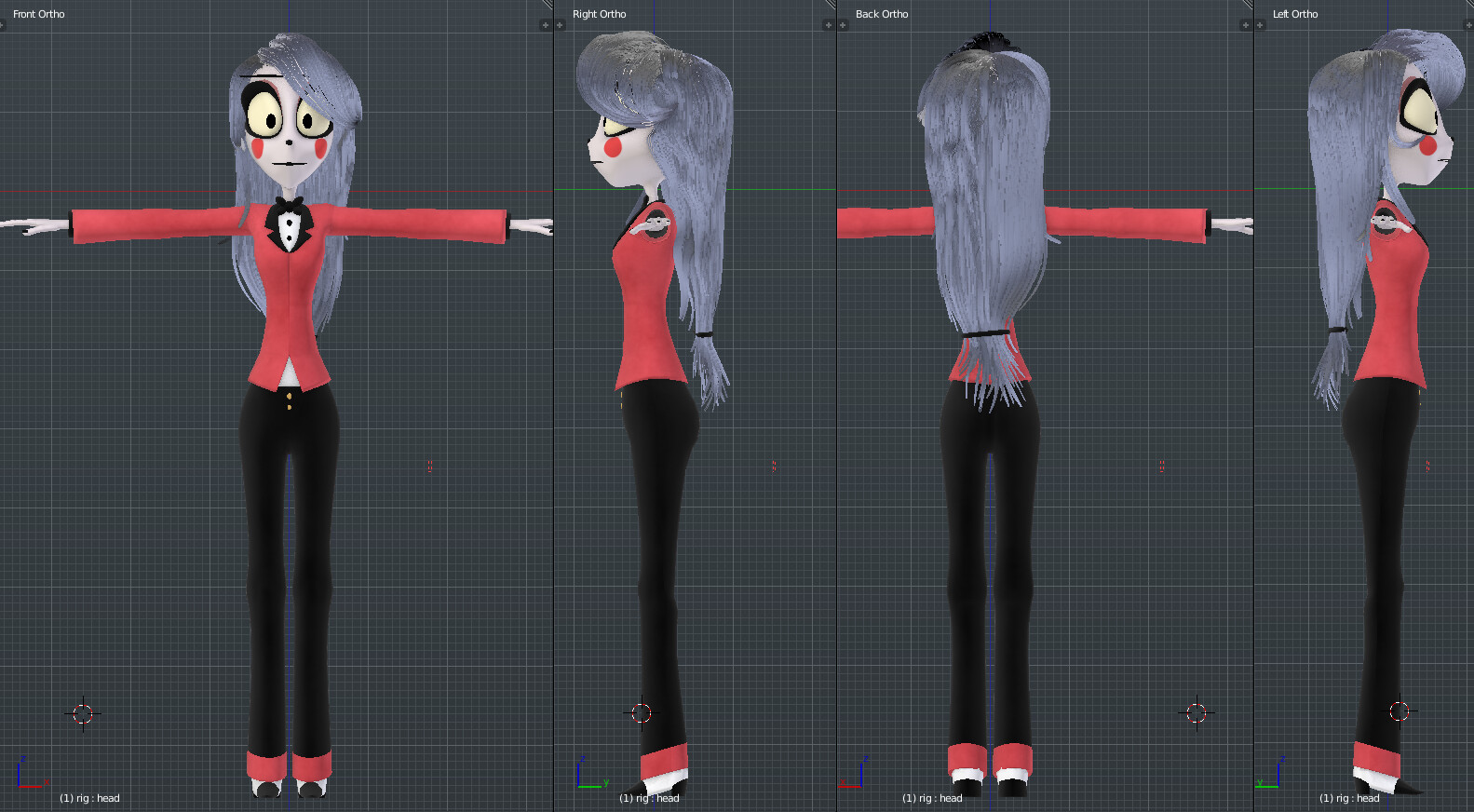
Task: Click the axis gizmo in Right Ortho viewport
Action: coord(591,772)
